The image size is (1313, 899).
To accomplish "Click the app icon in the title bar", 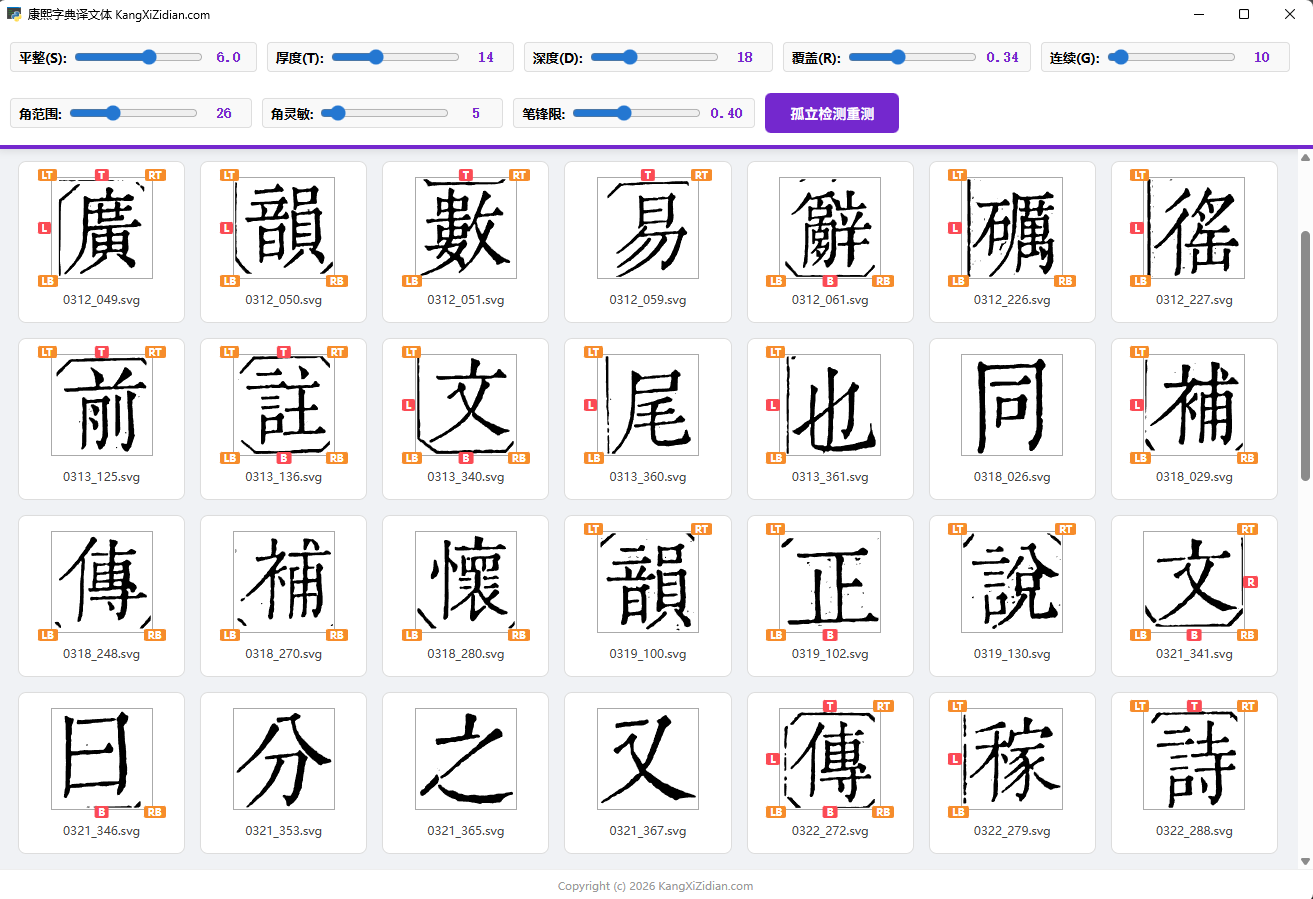I will [15, 15].
